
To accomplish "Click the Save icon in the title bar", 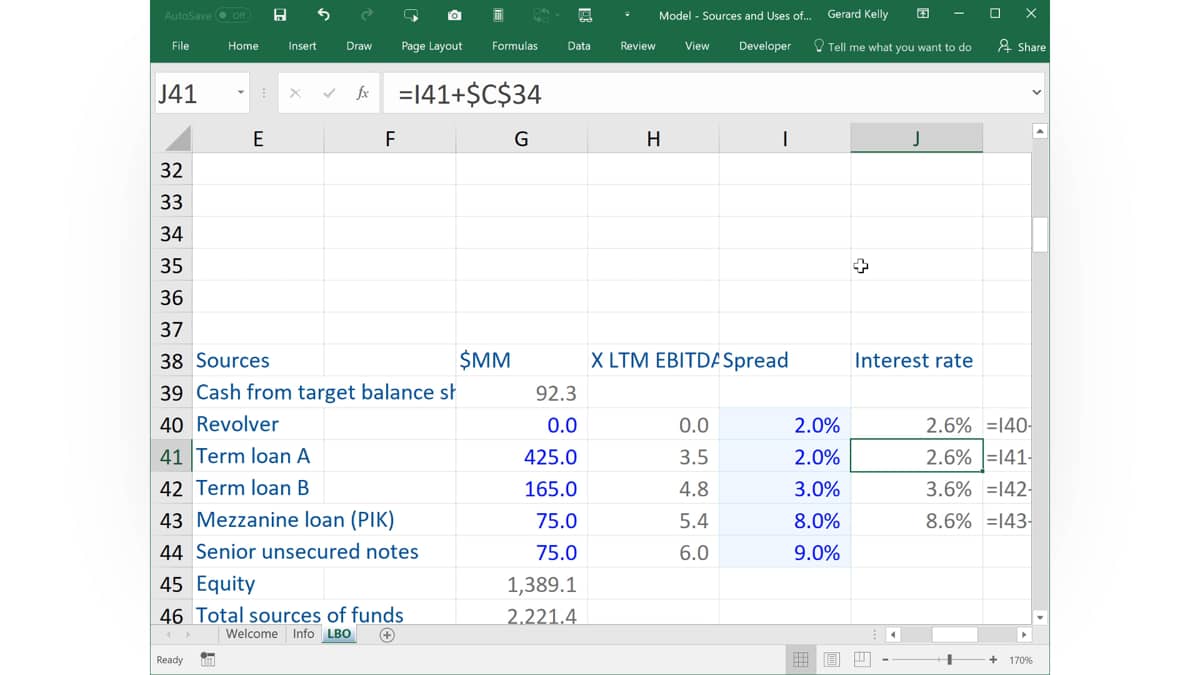I will pyautogui.click(x=280, y=15).
